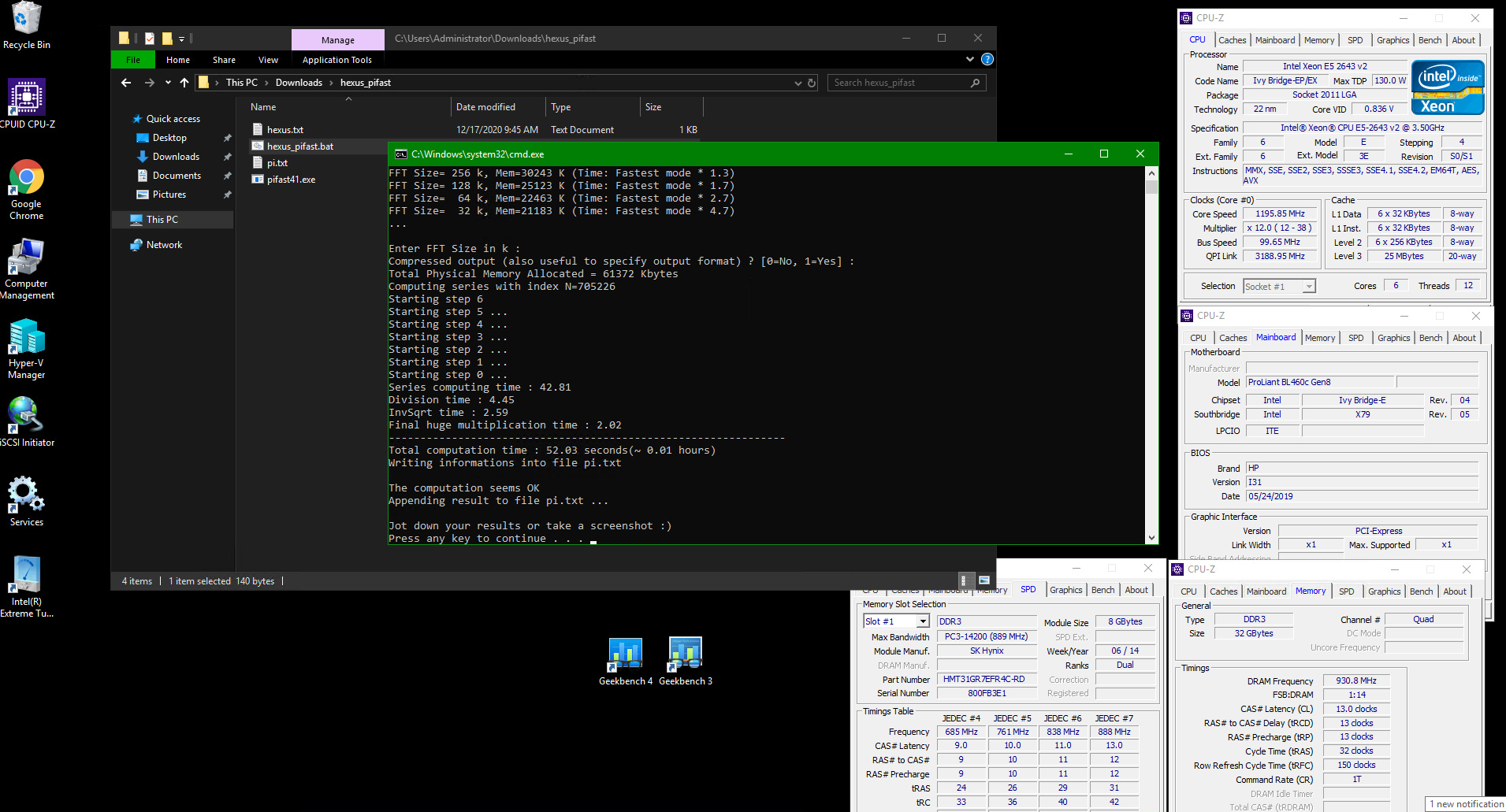Go up one folder level in Explorer
The height and width of the screenshot is (812, 1506).
coord(184,83)
